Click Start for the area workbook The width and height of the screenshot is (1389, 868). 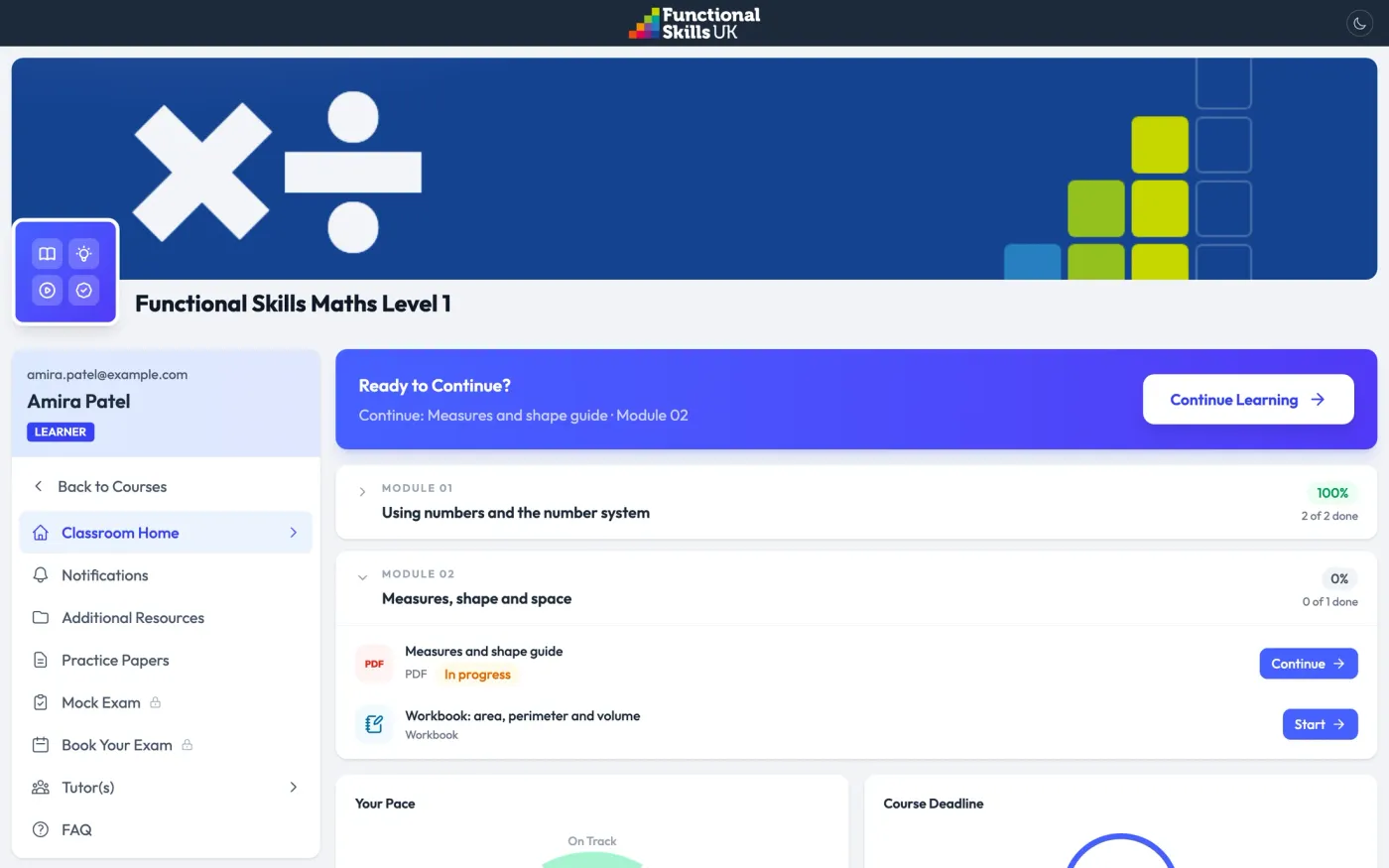(x=1320, y=724)
